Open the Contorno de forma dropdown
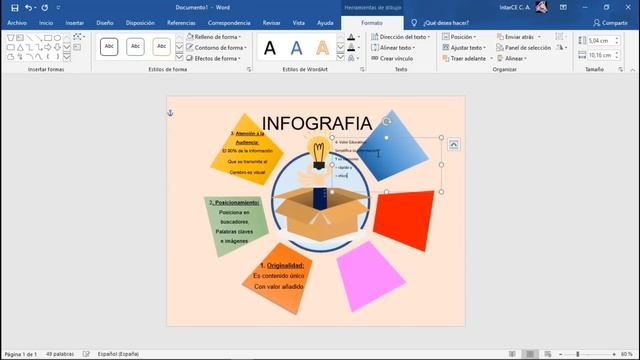Screen dimensions: 640x360 216,47
